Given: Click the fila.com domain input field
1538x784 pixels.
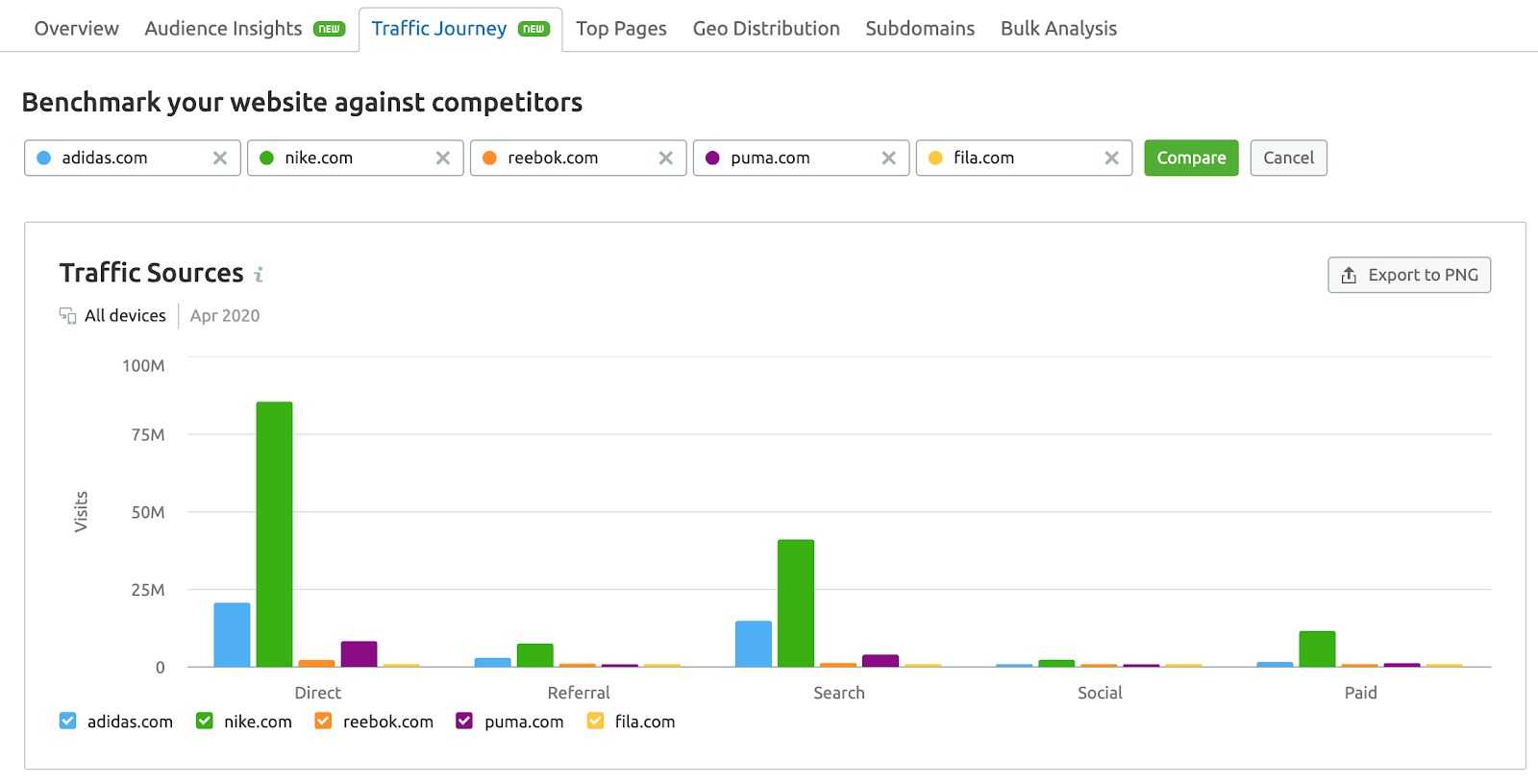Looking at the screenshot, I should coord(1025,158).
